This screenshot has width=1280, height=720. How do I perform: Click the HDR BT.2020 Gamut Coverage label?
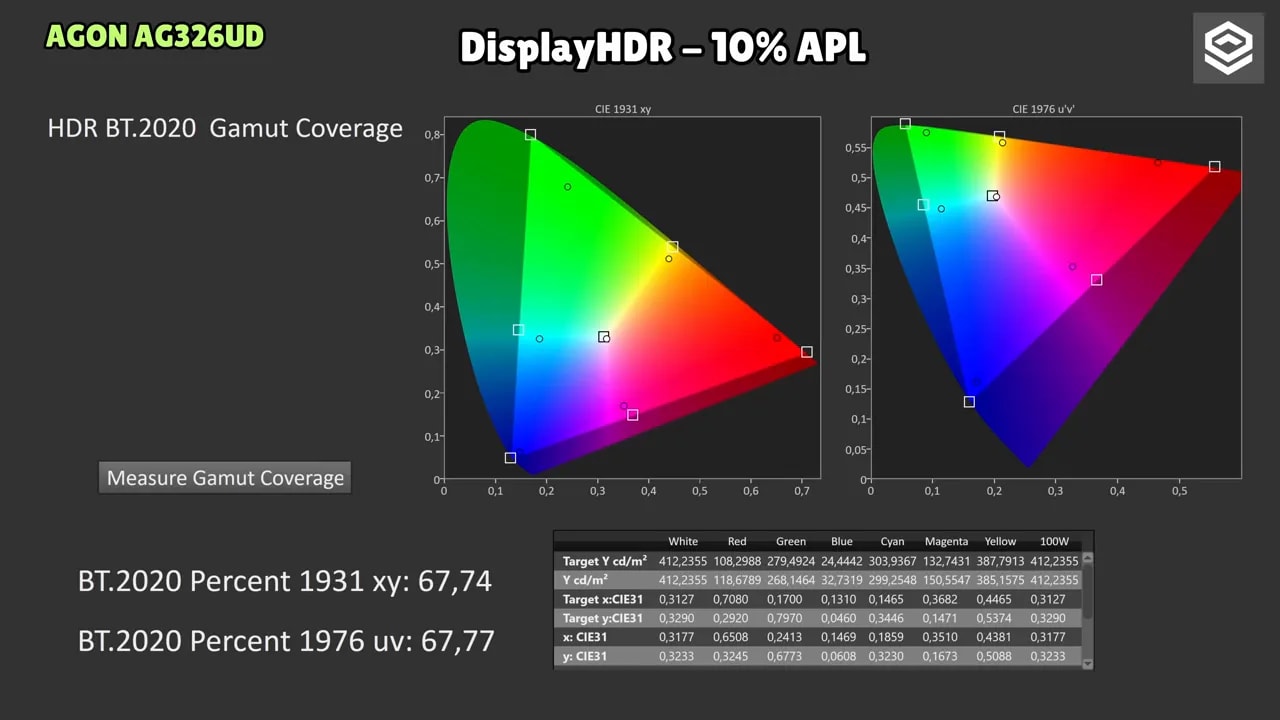coord(225,128)
